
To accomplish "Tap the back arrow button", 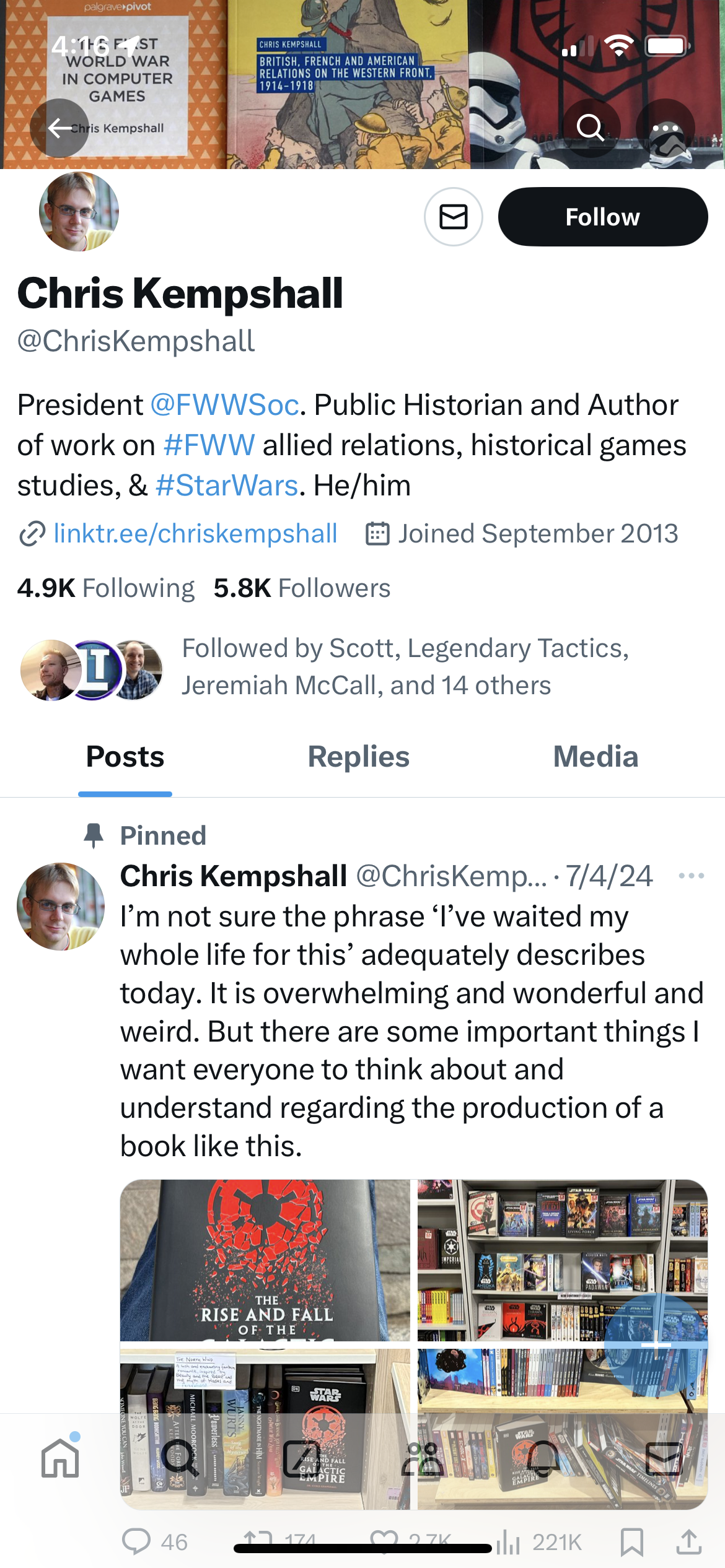I will click(59, 128).
